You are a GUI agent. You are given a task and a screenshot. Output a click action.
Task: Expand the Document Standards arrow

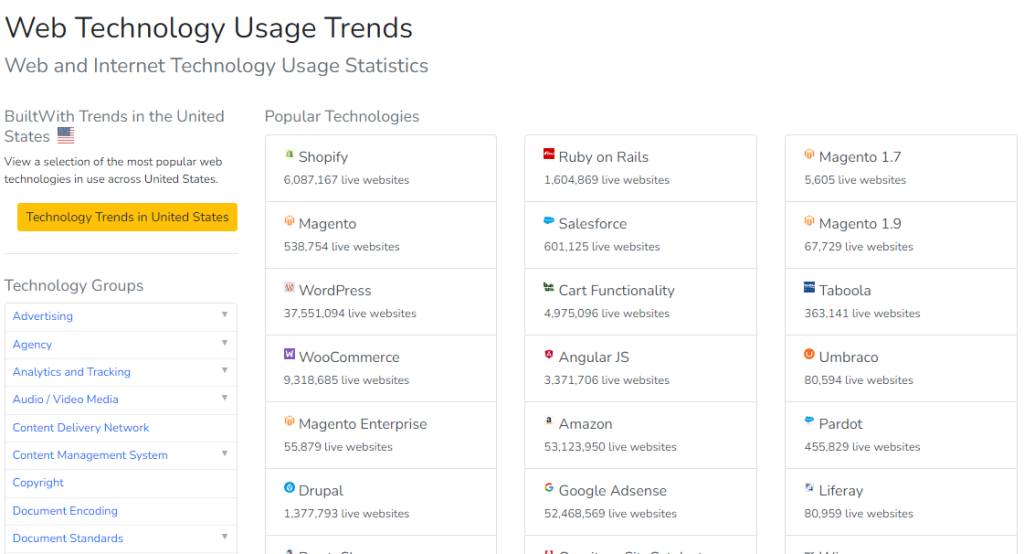coord(225,537)
